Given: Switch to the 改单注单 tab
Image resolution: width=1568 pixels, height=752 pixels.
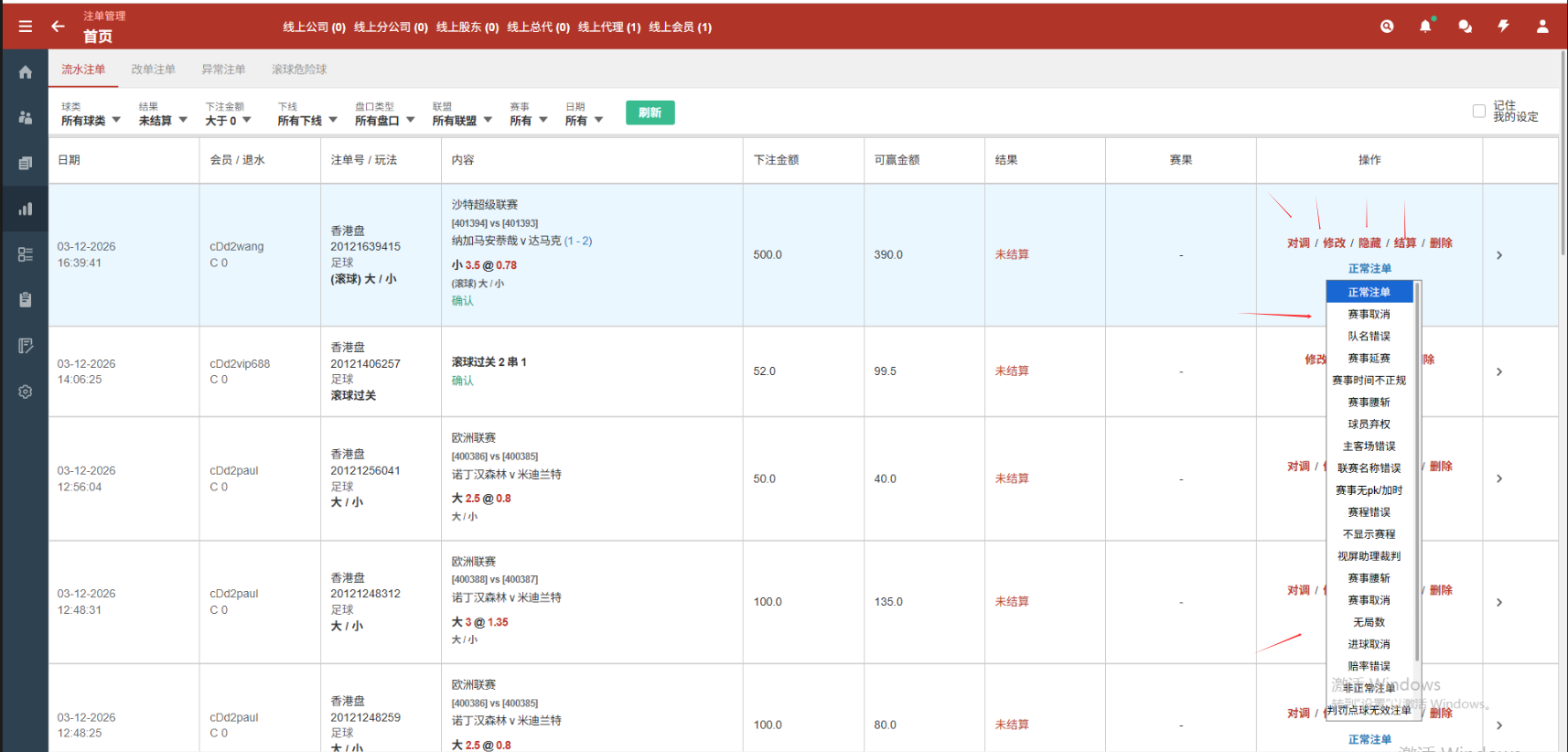Looking at the screenshot, I should coord(153,70).
